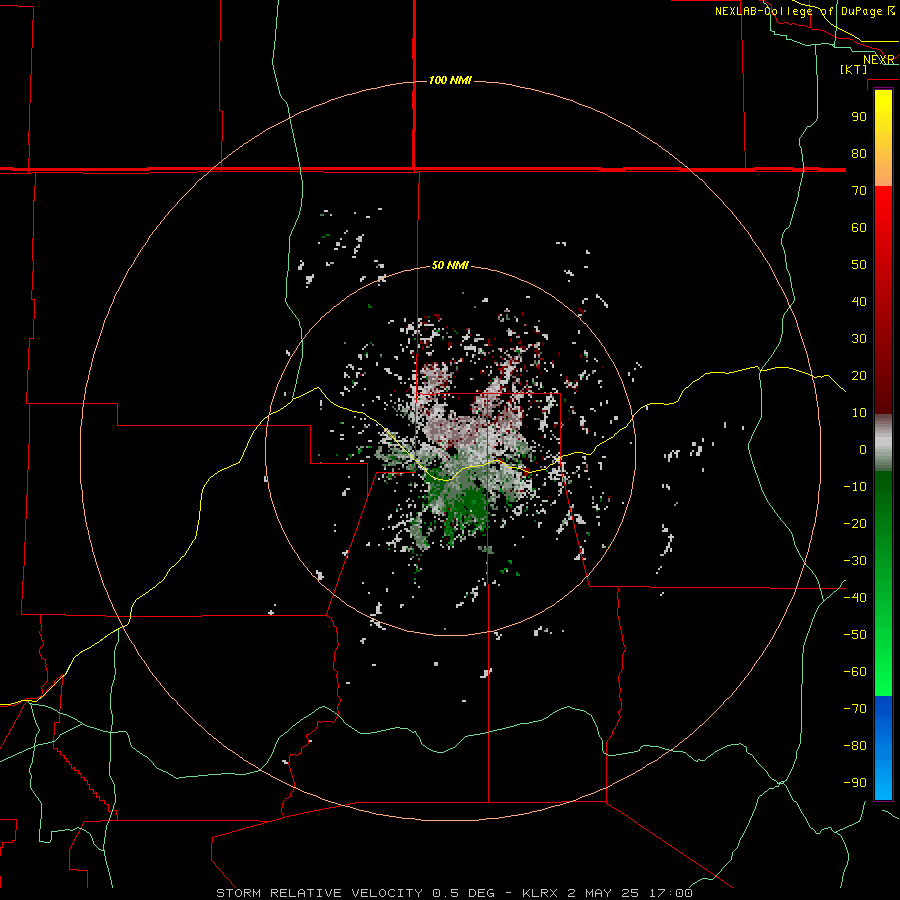The width and height of the screenshot is (900, 900).
Task: Click the blue bottom segment of color bar
Action: tap(883, 748)
